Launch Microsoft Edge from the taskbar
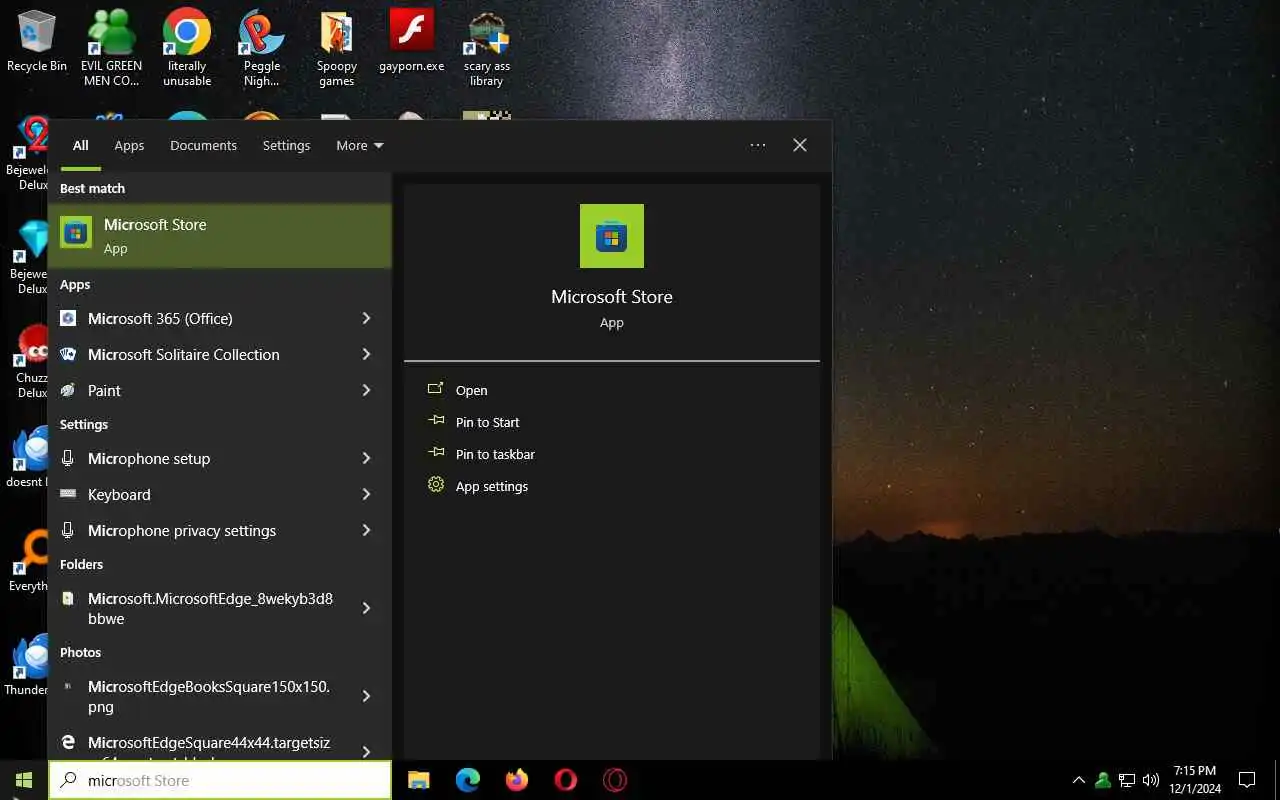The width and height of the screenshot is (1280, 800). click(467, 780)
